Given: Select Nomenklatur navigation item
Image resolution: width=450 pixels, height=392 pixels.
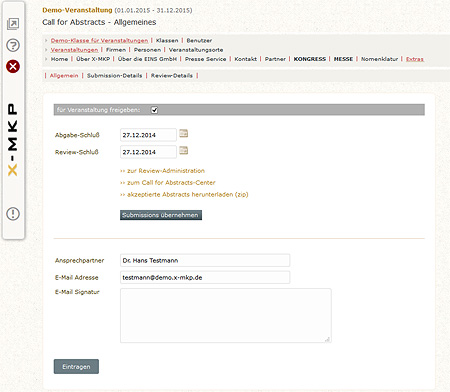Looking at the screenshot, I should pos(379,59).
